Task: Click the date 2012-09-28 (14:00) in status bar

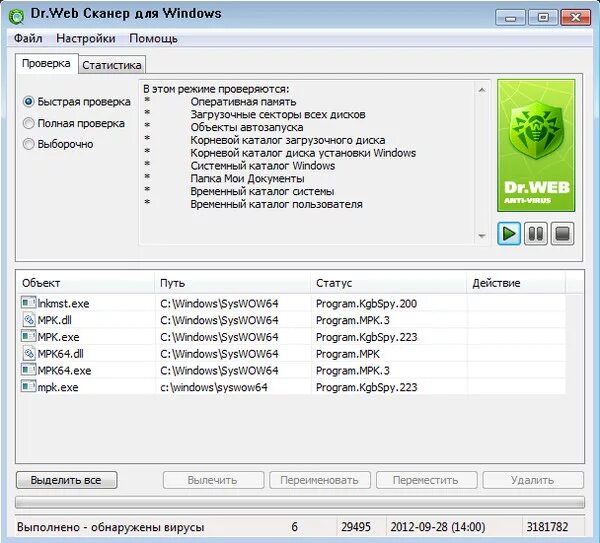Action: tap(438, 527)
